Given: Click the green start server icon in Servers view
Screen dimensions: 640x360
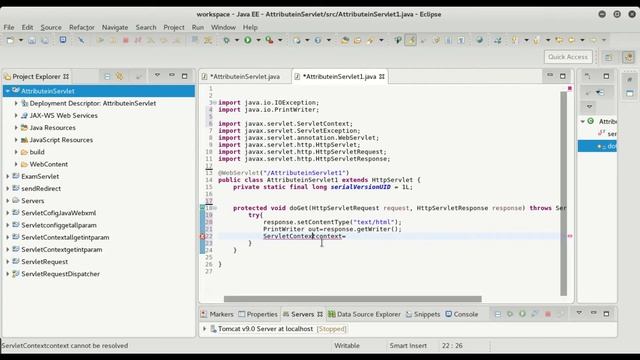Looking at the screenshot, I should pyautogui.click(x=522, y=314).
